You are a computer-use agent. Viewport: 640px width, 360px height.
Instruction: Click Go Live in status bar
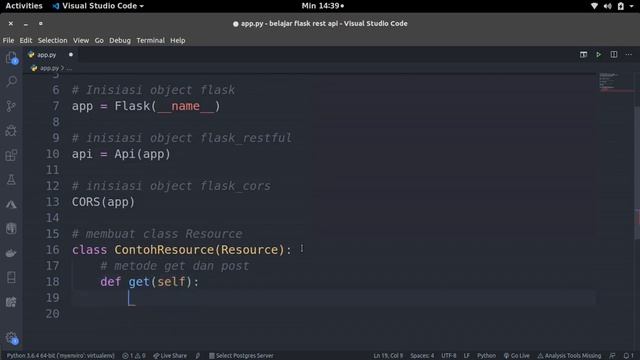click(x=516, y=356)
